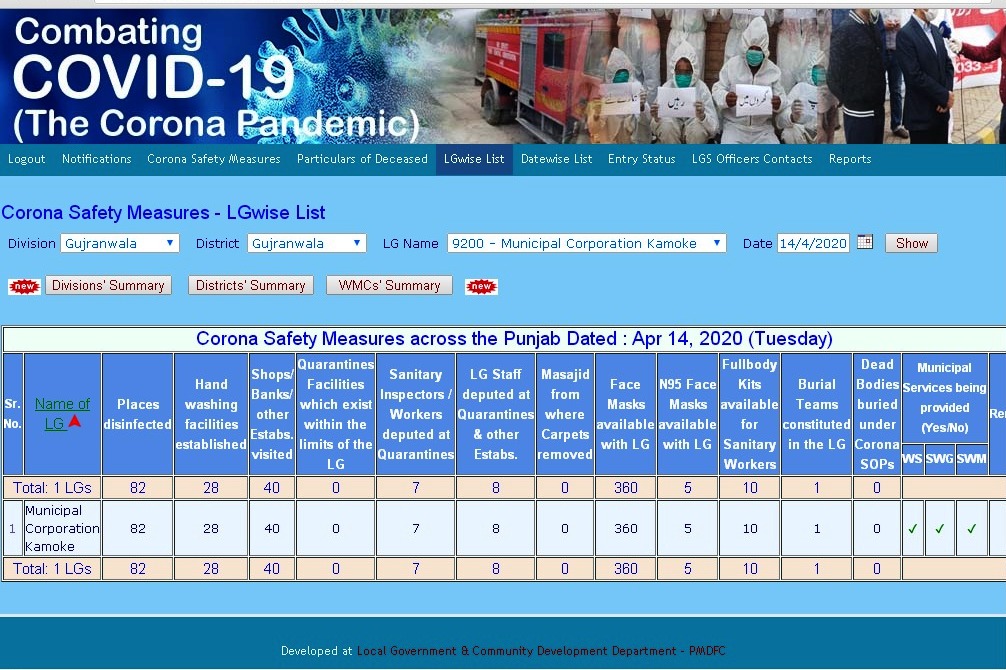Click the table title dated Apr 14, 2020
This screenshot has height=670, width=1006.
tap(514, 338)
